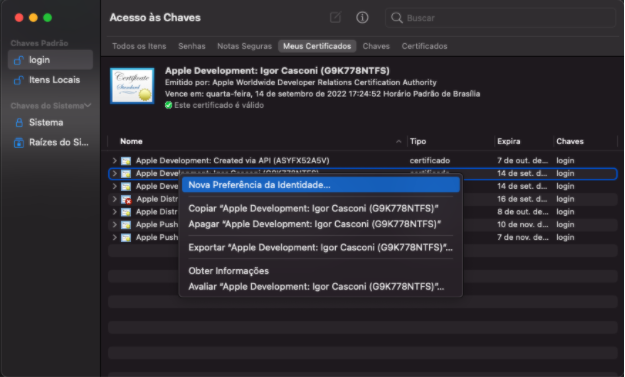The image size is (625, 377).
Task: Click the large certificate thumbnail image
Action: (132, 86)
